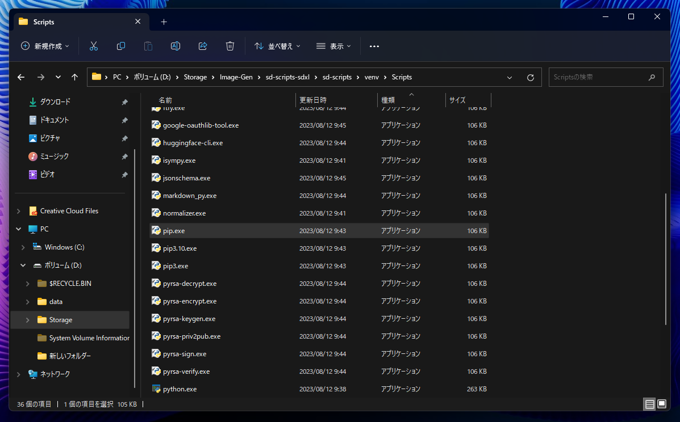Screen dimensions: 680x422
Task: Click the Cut scissors icon in toolbar
Action: 93,46
